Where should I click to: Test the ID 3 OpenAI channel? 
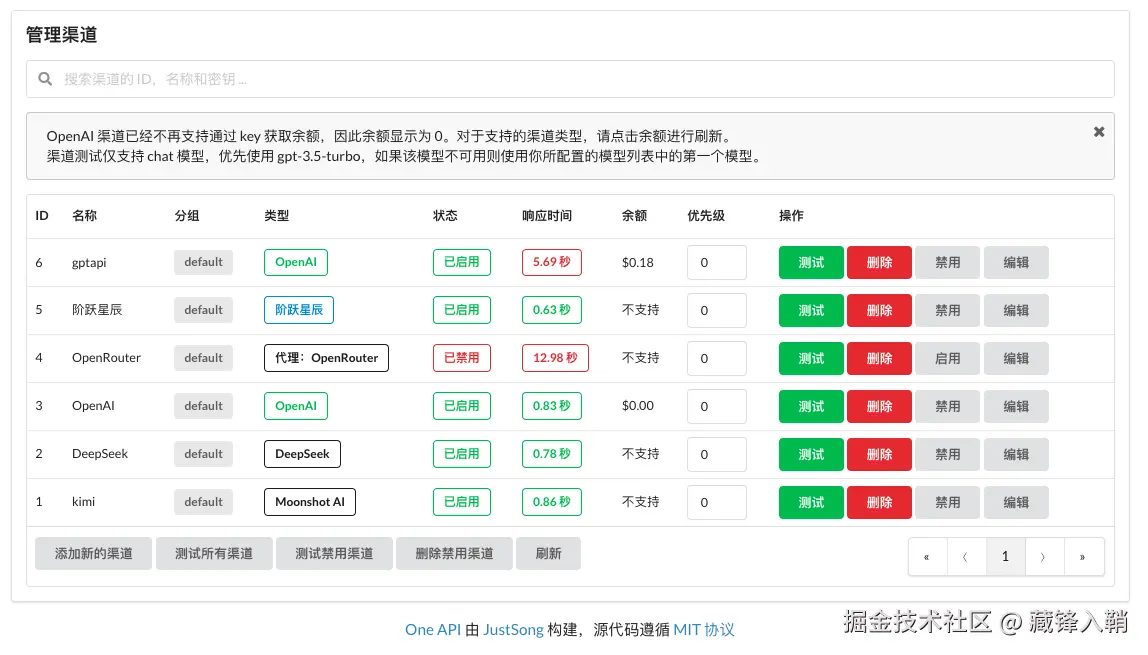point(810,406)
